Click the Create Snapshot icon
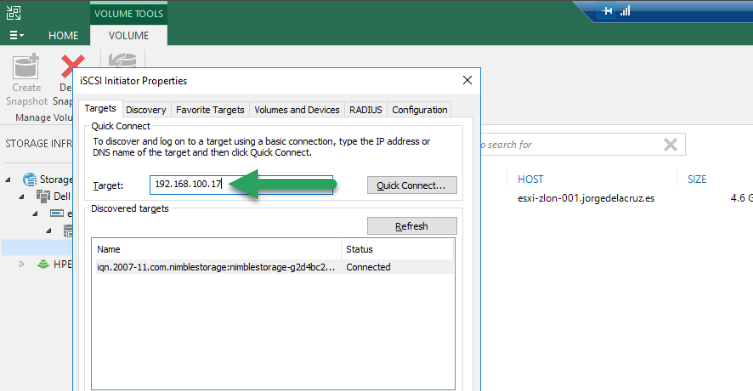The width and height of the screenshot is (753, 391). coord(26,66)
